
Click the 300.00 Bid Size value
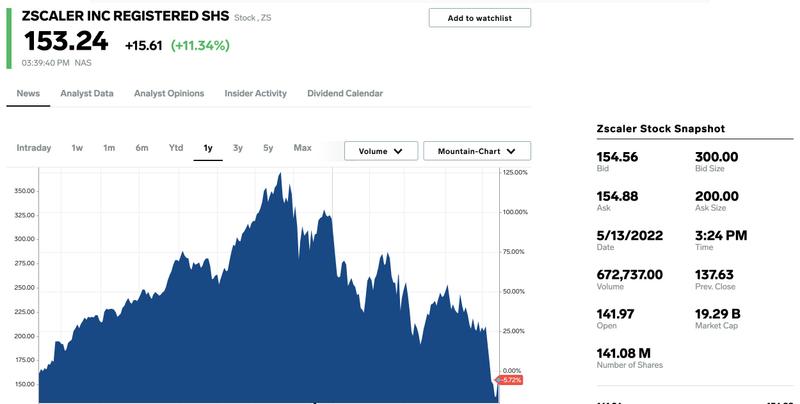coord(716,157)
